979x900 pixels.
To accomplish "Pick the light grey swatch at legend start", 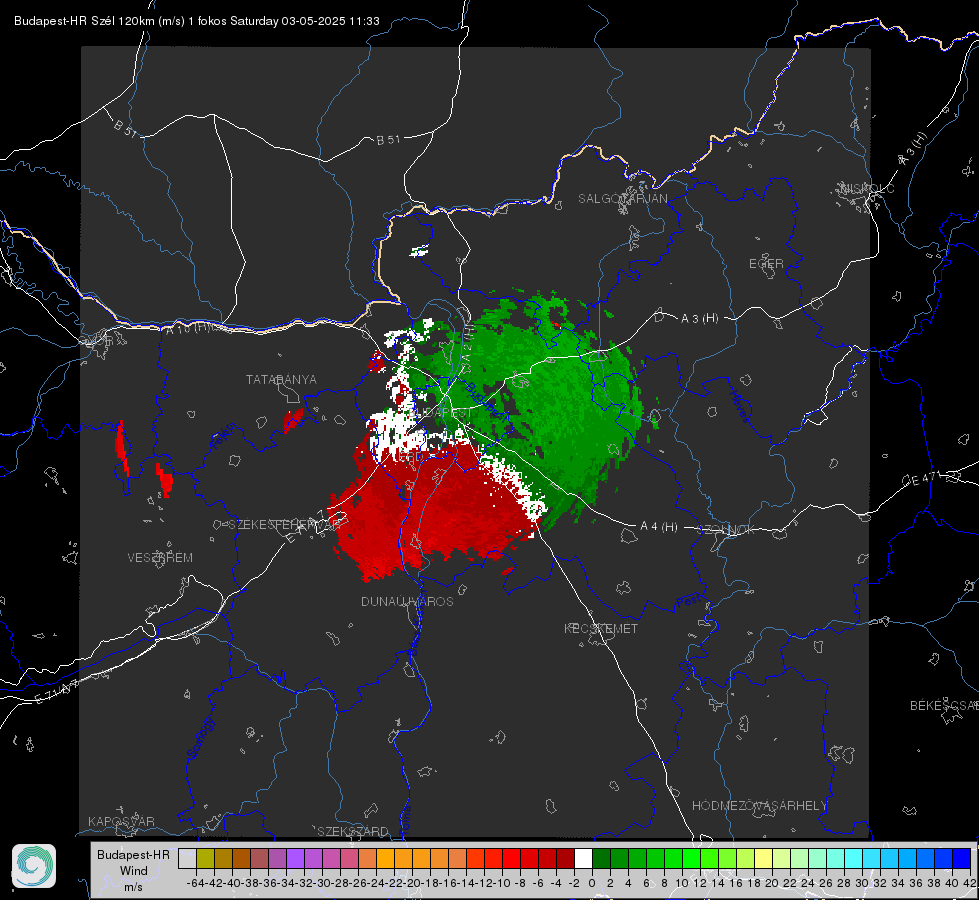I will (x=187, y=858).
